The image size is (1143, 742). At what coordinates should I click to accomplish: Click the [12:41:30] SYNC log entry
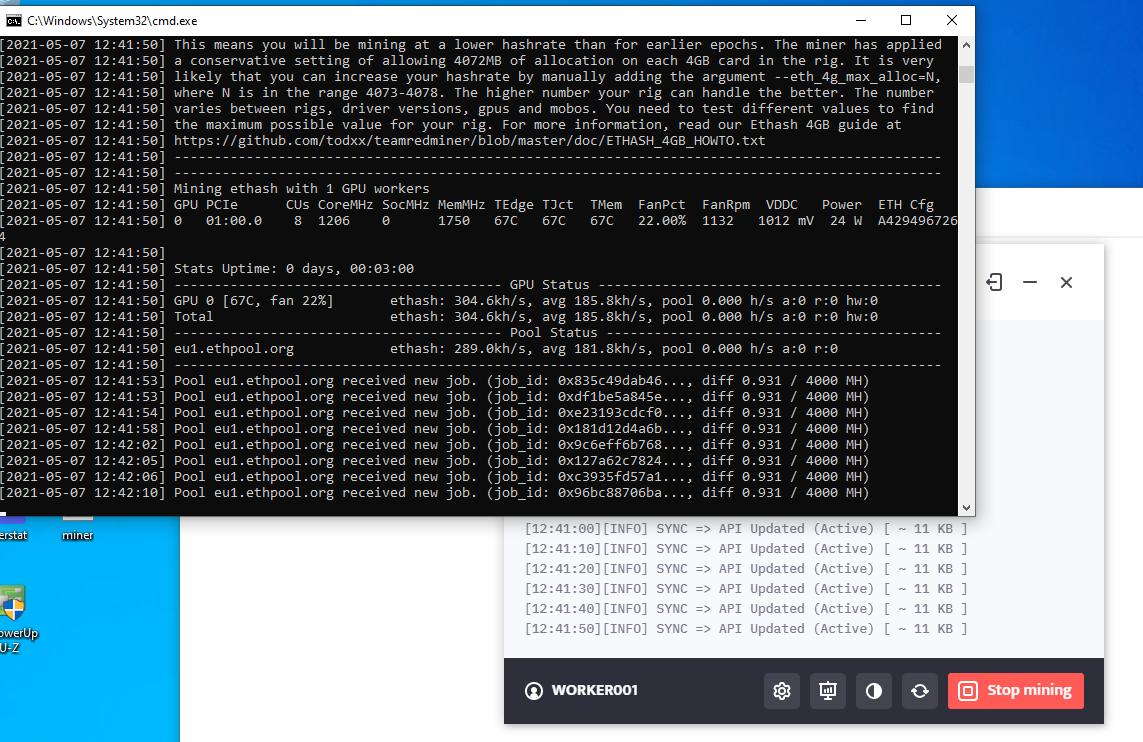pyautogui.click(x=746, y=589)
